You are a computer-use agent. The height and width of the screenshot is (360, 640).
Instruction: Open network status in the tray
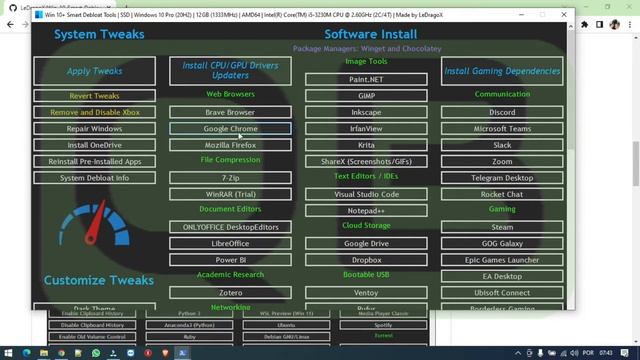(563, 353)
